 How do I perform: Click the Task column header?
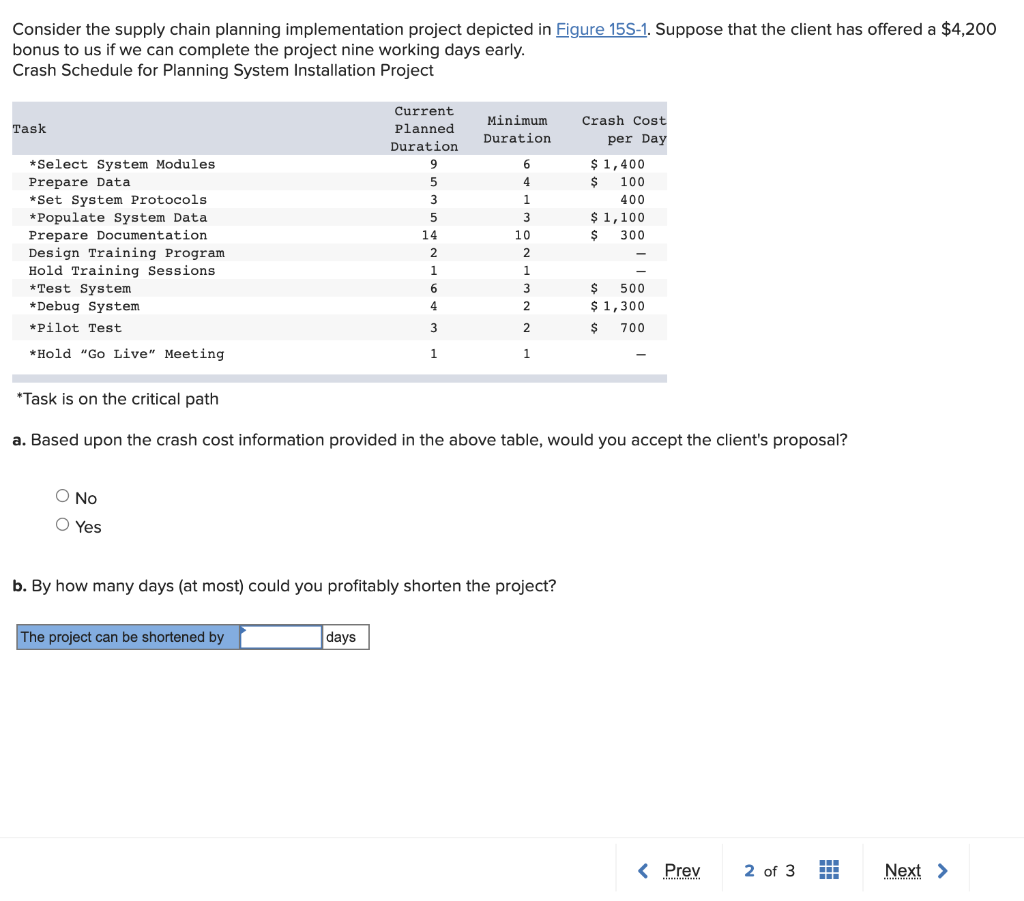[29, 129]
